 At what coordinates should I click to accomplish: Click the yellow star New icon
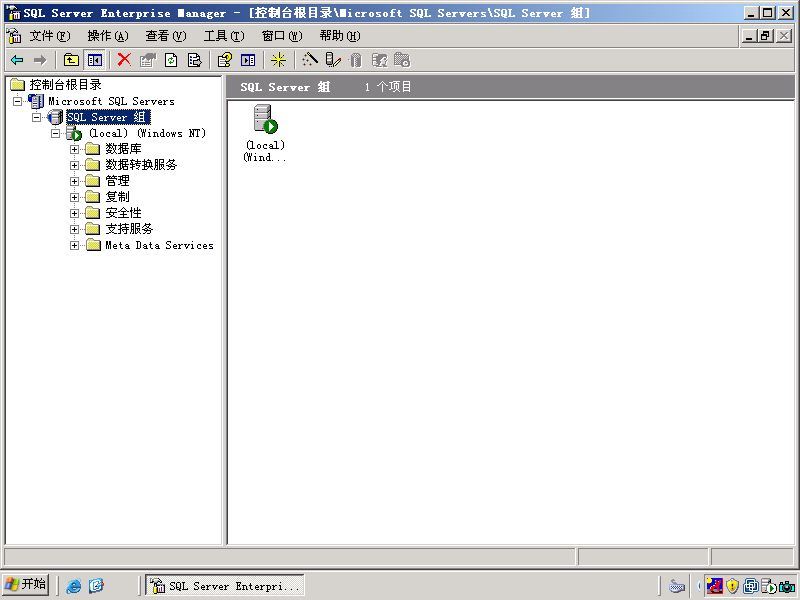(x=278, y=60)
